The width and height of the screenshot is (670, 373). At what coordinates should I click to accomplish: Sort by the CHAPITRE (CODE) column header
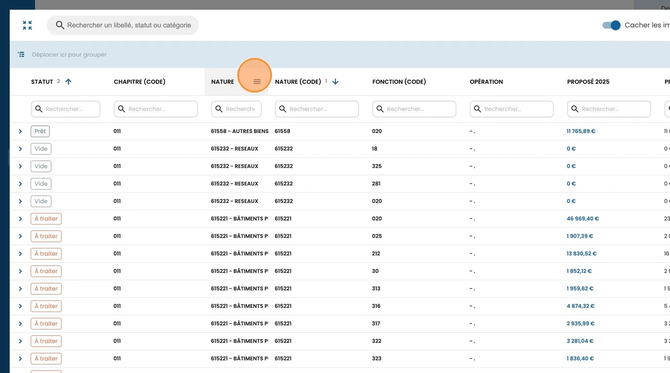(139, 82)
